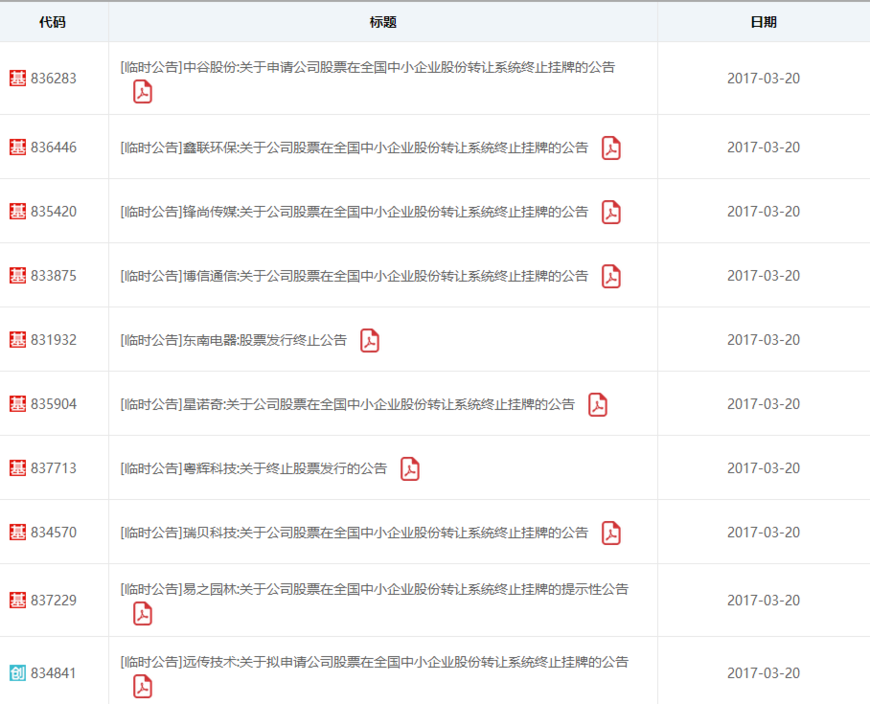This screenshot has width=870, height=704.
Task: Open 中谷股份 终止挂牌 announcement title
Action: (368, 68)
